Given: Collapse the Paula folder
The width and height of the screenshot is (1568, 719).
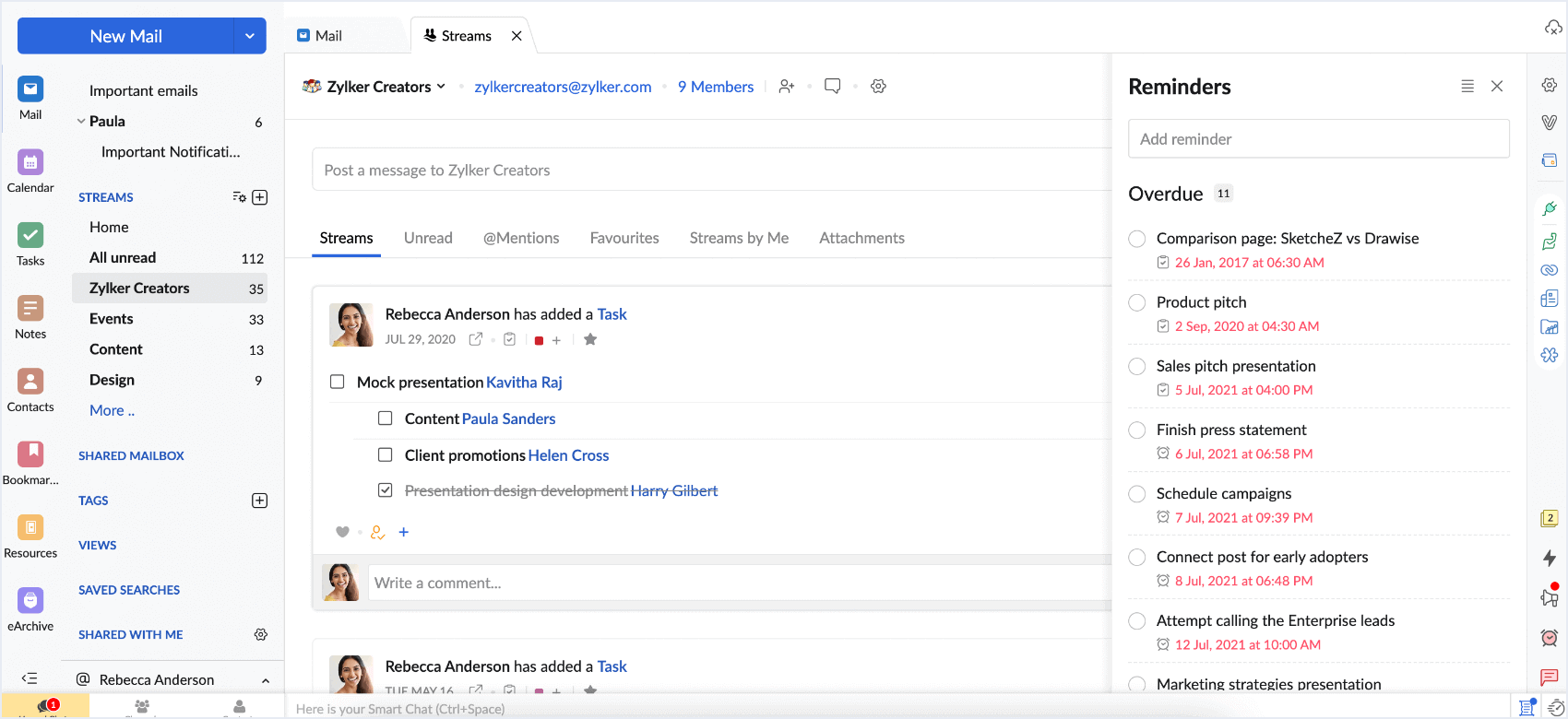Looking at the screenshot, I should tap(81, 121).
